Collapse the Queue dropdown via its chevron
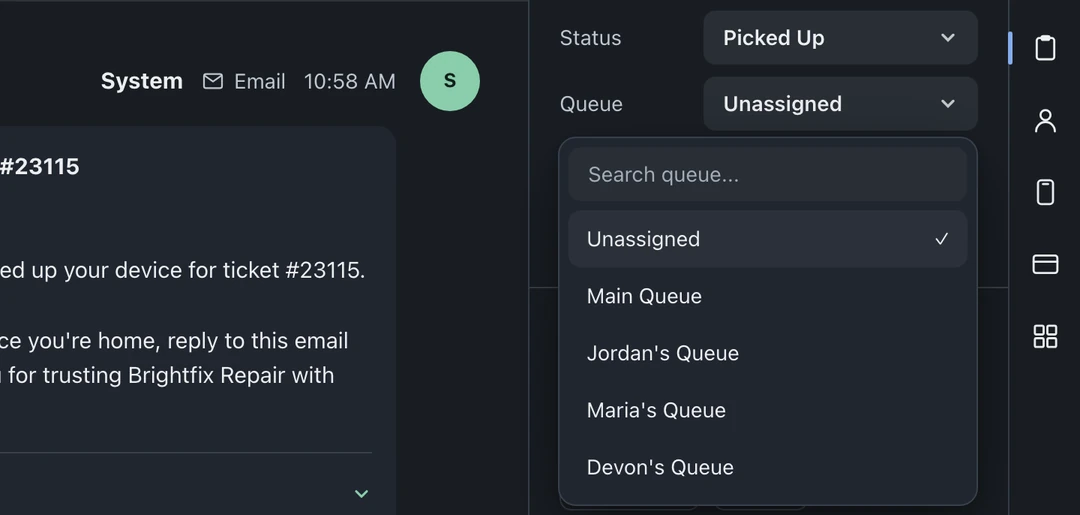Viewport: 1080px width, 515px height. click(x=948, y=104)
